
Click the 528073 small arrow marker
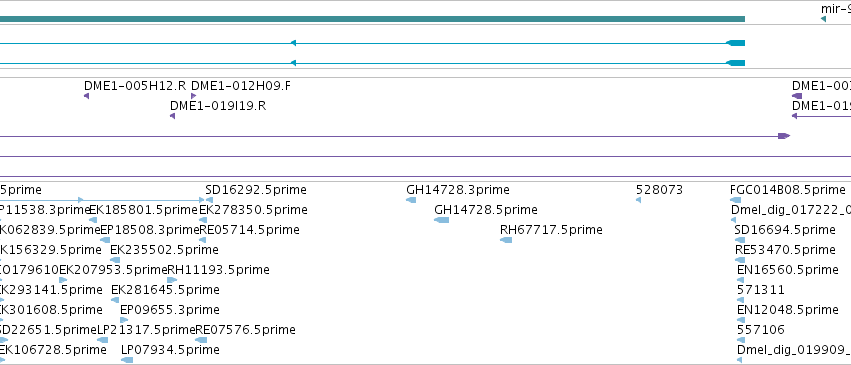pyautogui.click(x=638, y=200)
